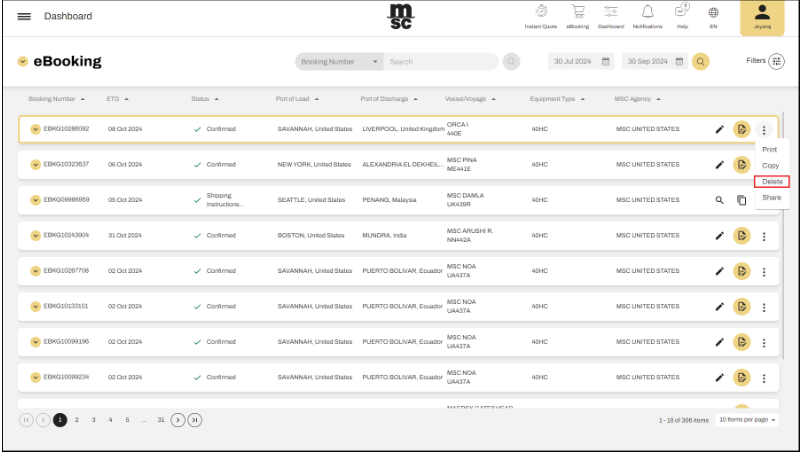
Task: Collapse the eBooking section chevron
Action: [x=23, y=61]
